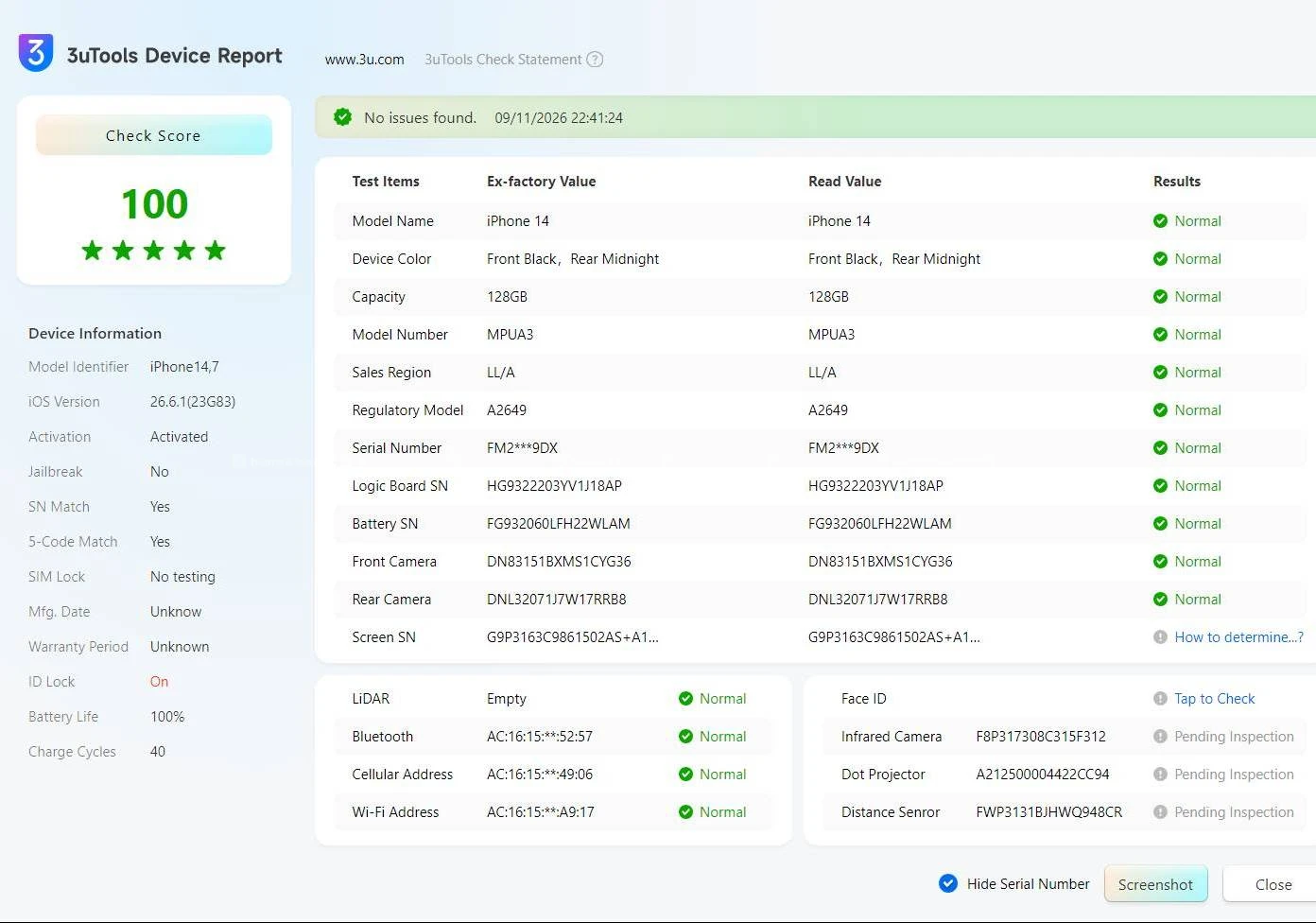Click the Normal status icon for Device Color

pyautogui.click(x=1160, y=259)
